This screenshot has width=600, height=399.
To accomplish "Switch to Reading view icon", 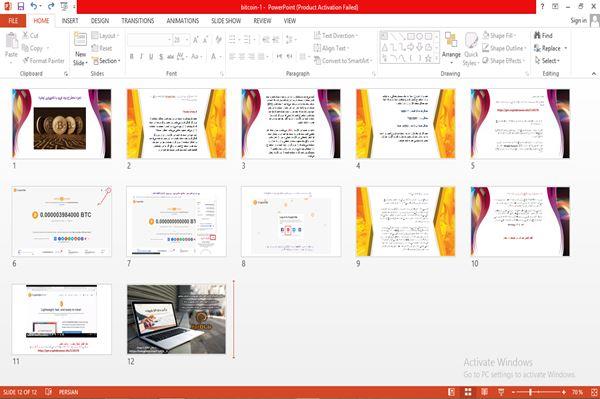I will tap(484, 392).
